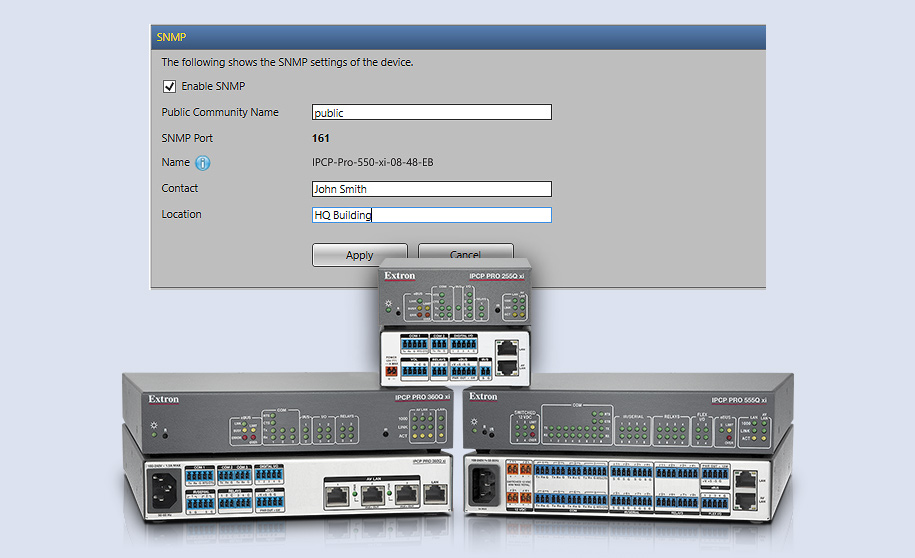Select the device name IPCP-Pro-550-xi-08-48-EB
Viewport: 915px width, 558px height.
click(x=372, y=162)
